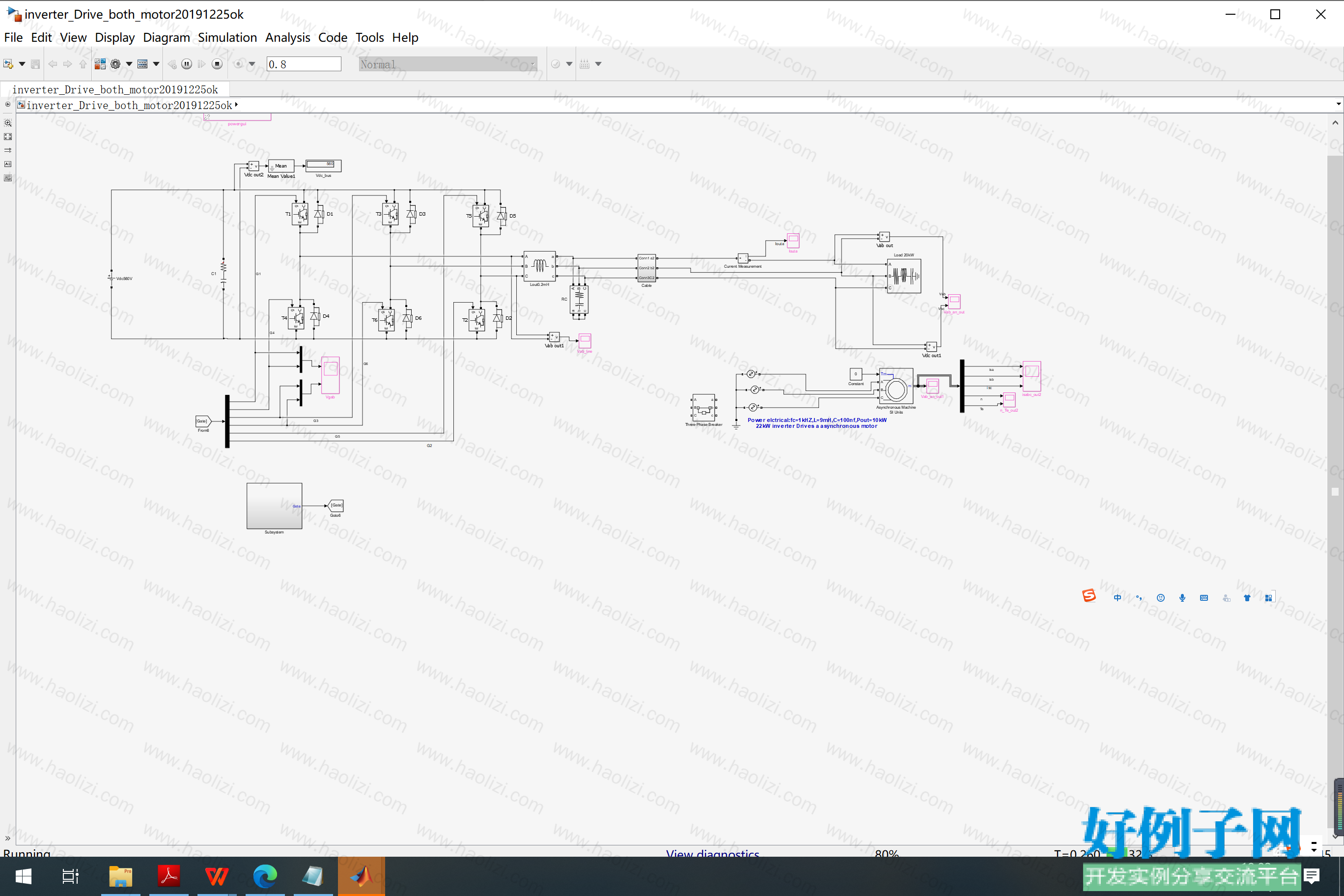Click the Fit to View palette icon
1344x896 pixels.
pos(8,137)
